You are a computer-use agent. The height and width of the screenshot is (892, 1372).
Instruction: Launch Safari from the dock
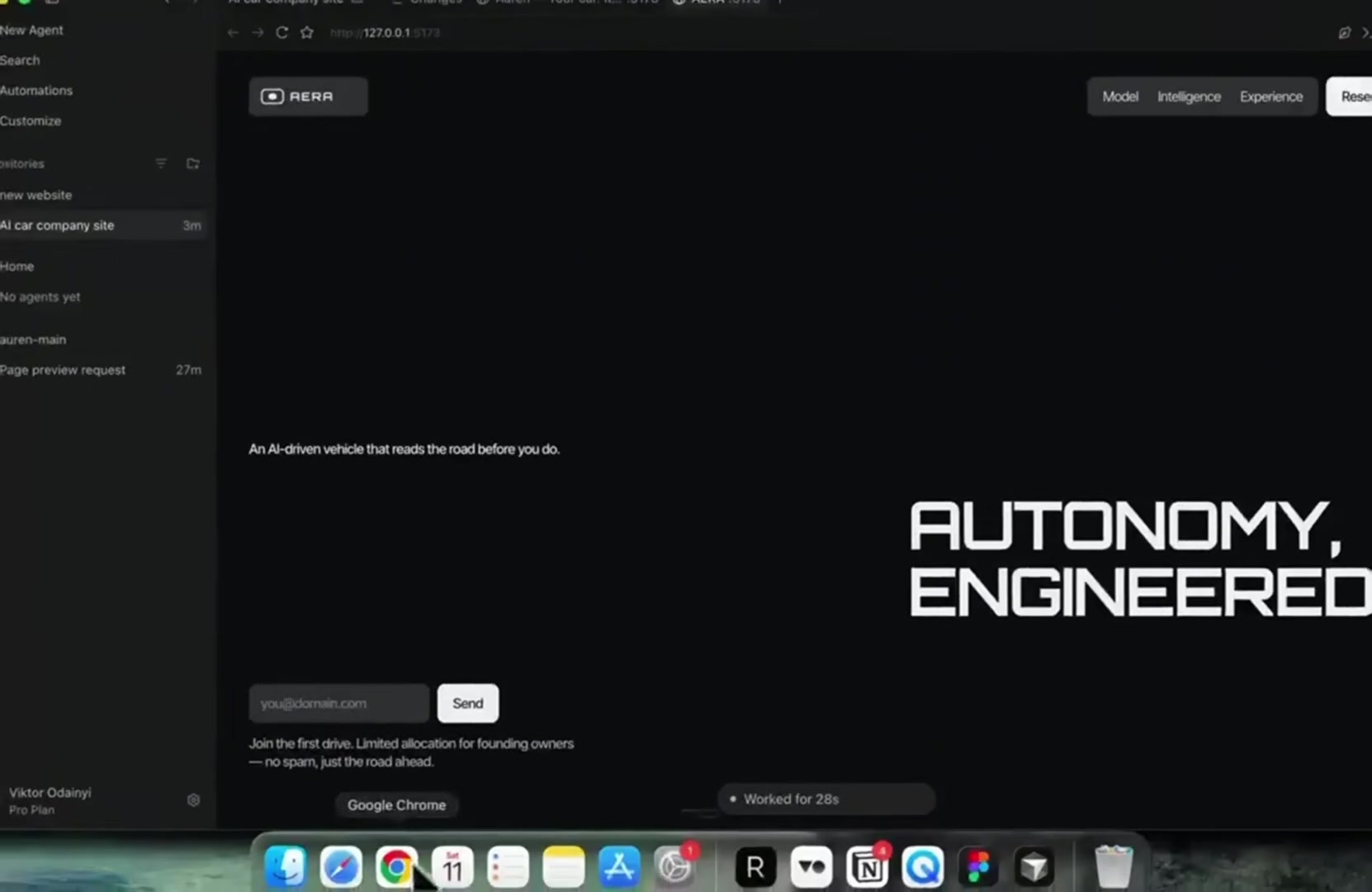[x=341, y=866]
